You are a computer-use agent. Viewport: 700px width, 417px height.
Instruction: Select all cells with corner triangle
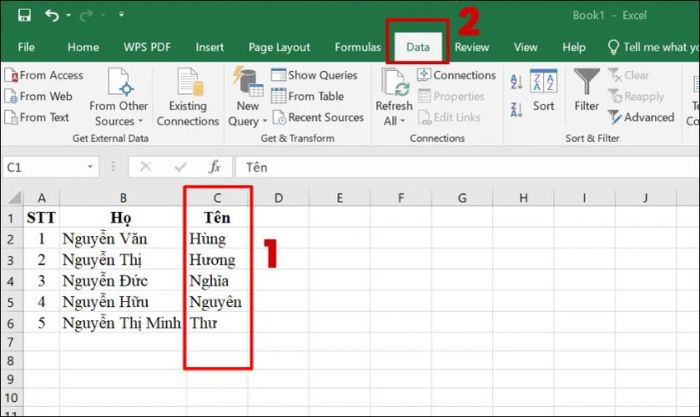point(14,197)
